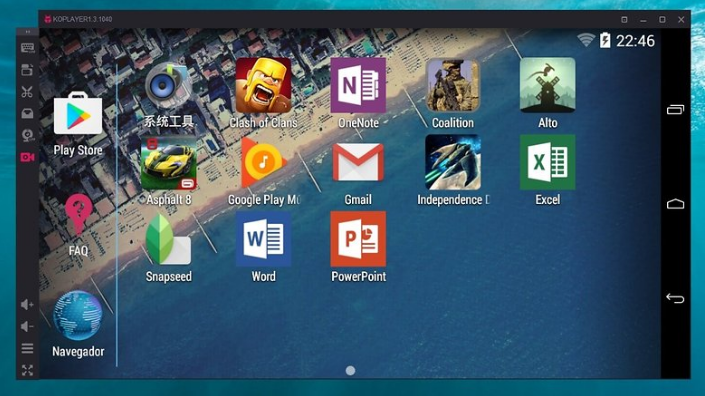Image resolution: width=705 pixels, height=396 pixels.
Task: Open the 系统工具 system tools folder
Action: tap(169, 85)
